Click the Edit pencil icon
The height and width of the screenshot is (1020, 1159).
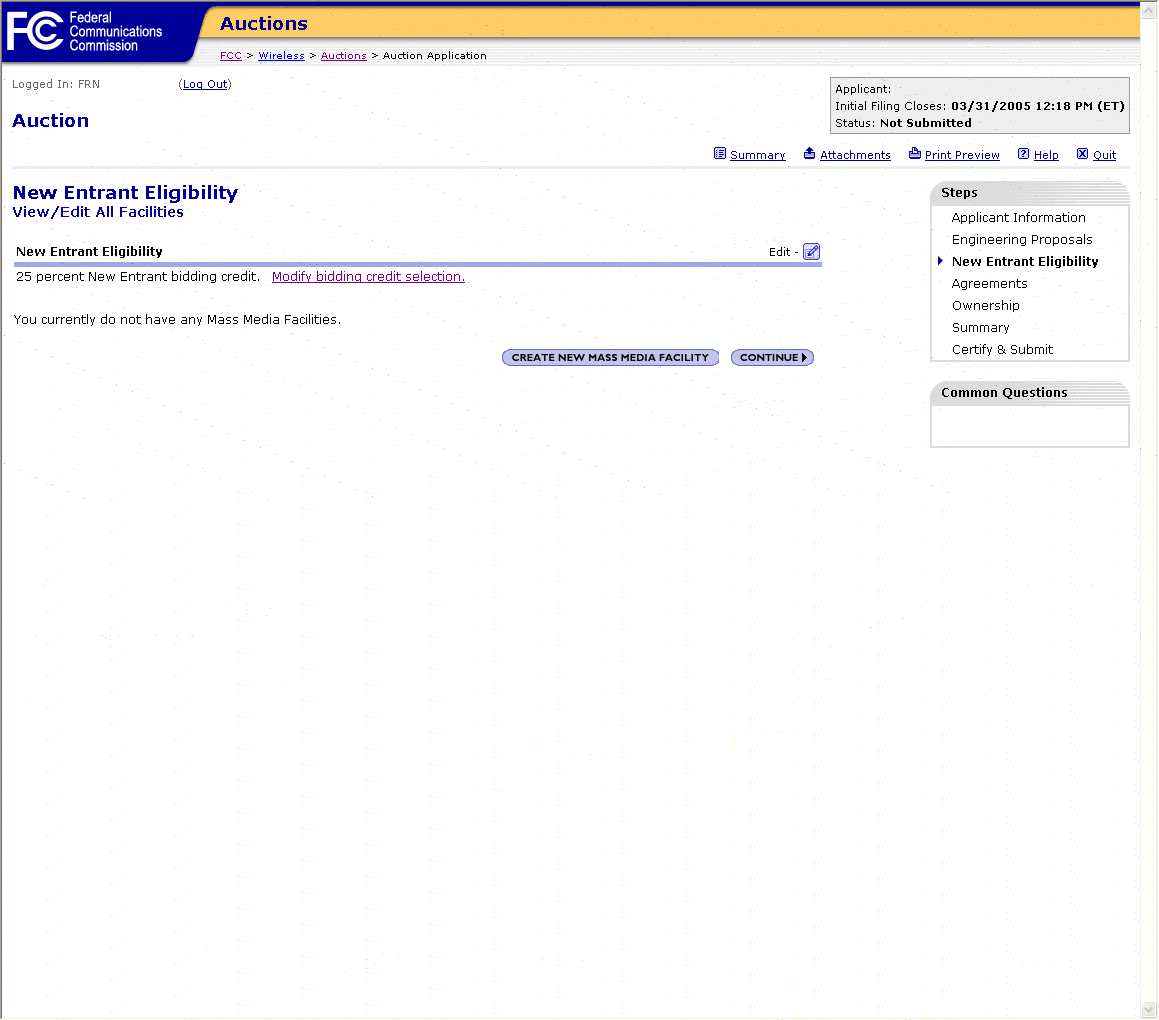pyautogui.click(x=812, y=252)
